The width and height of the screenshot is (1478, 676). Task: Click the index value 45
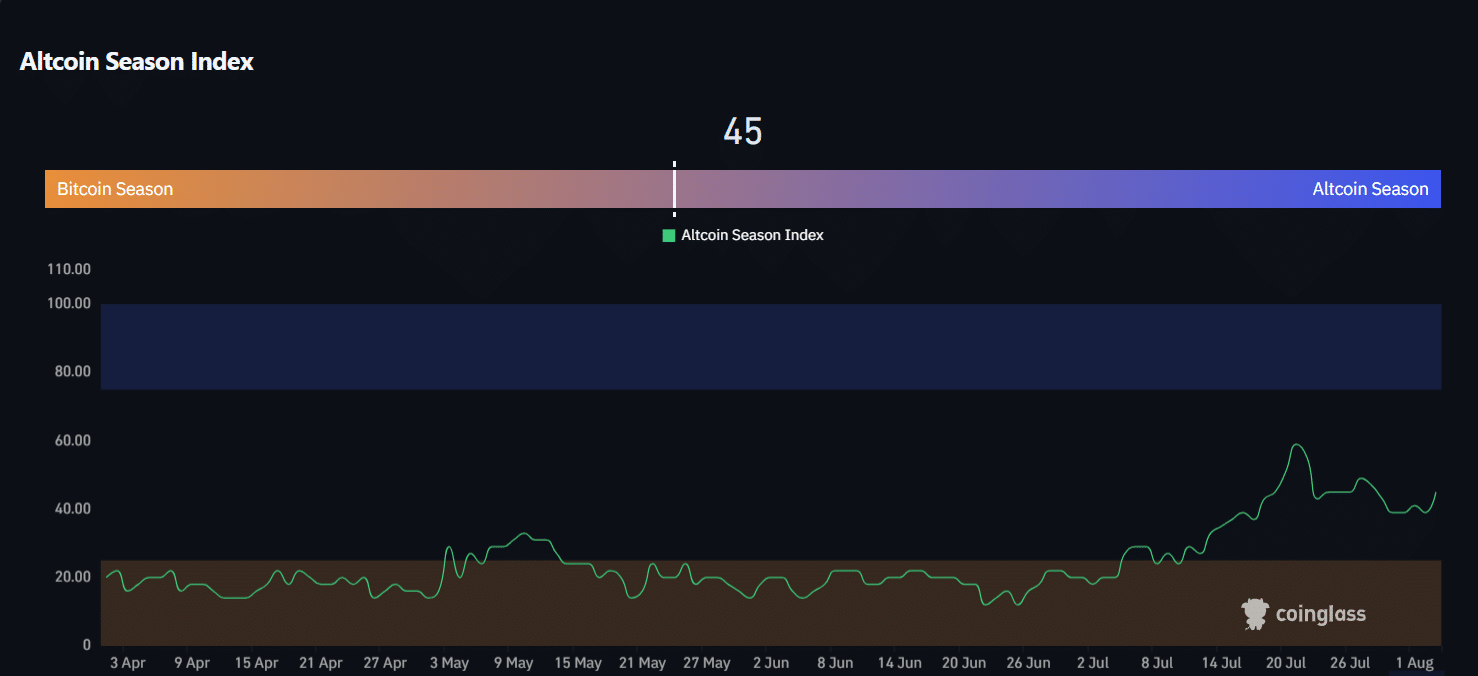(743, 132)
